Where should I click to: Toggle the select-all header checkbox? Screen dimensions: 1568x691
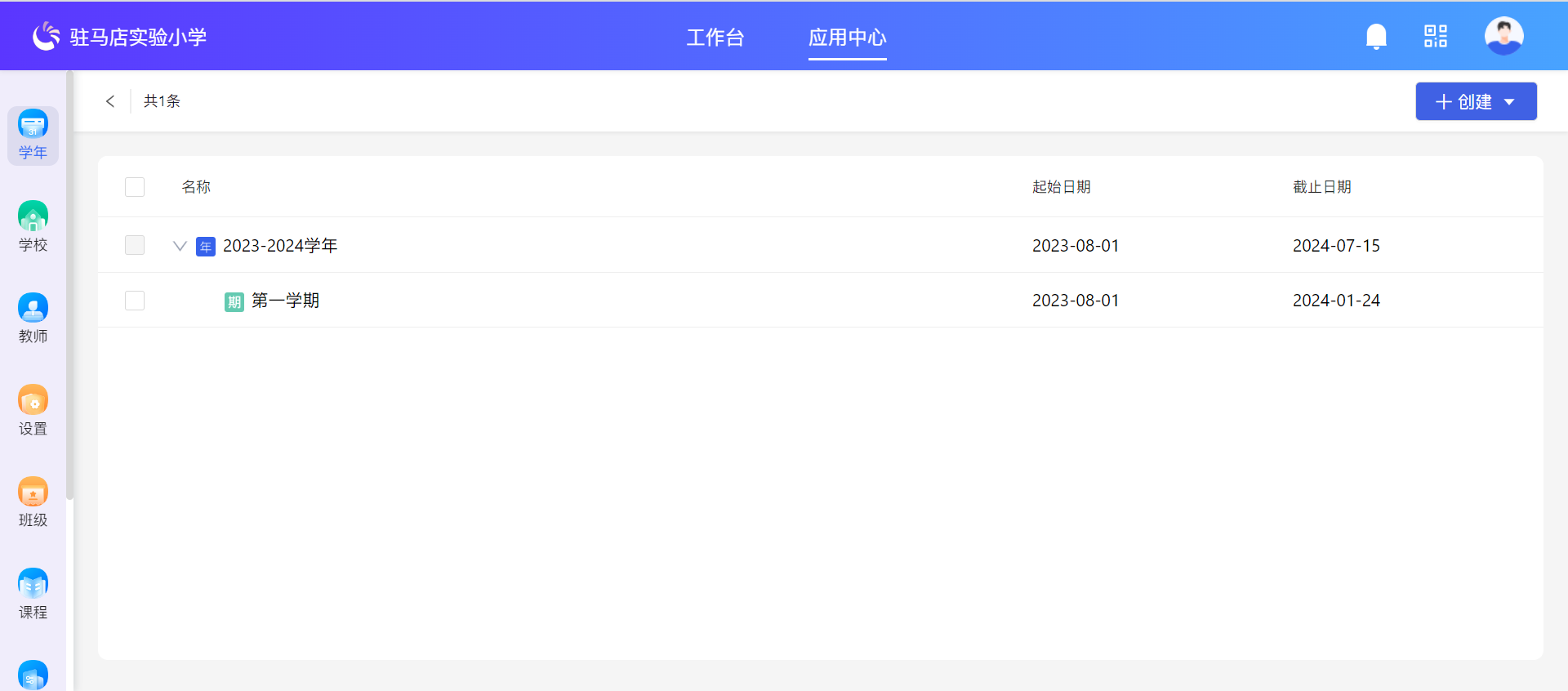135,187
